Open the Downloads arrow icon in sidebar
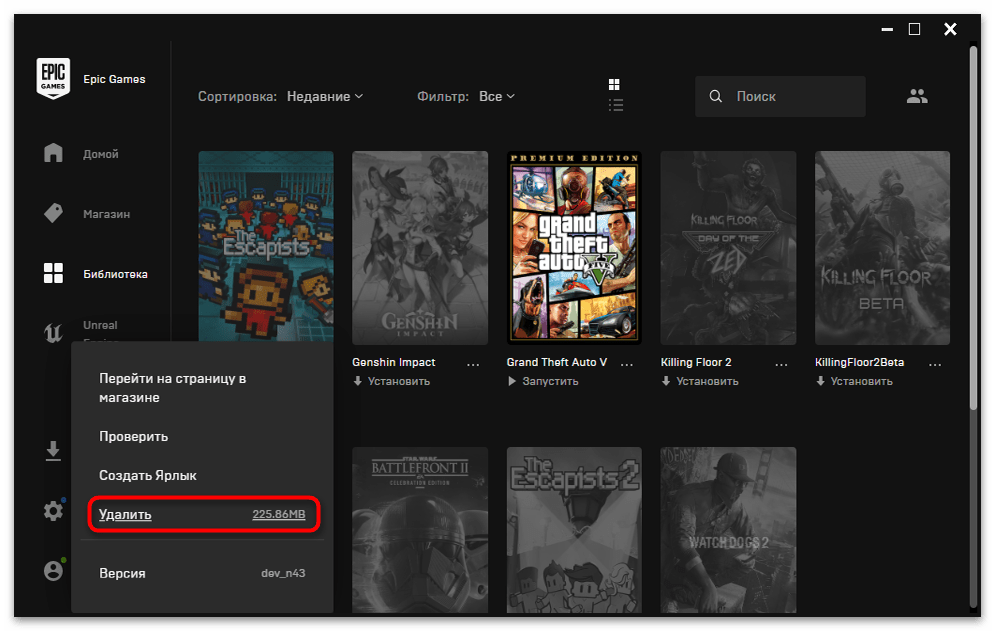 53,451
